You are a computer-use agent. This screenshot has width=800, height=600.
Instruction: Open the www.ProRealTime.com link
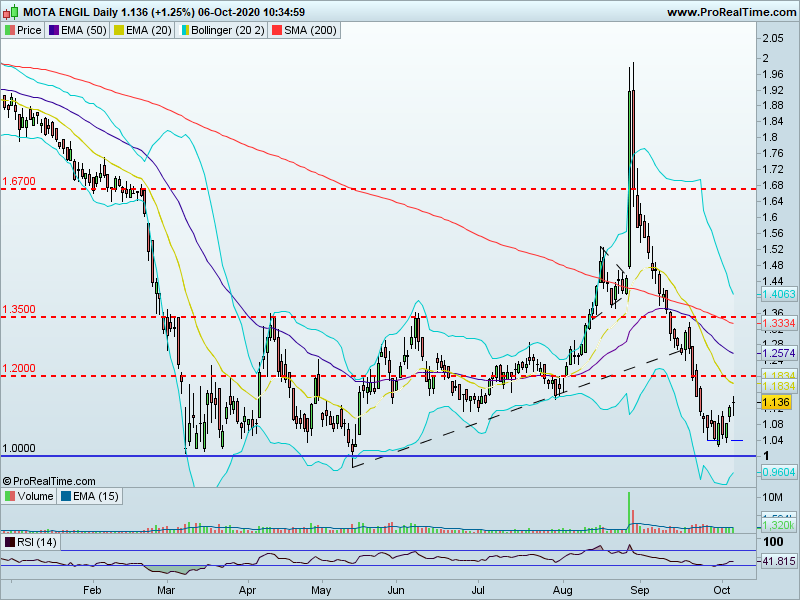coord(731,12)
